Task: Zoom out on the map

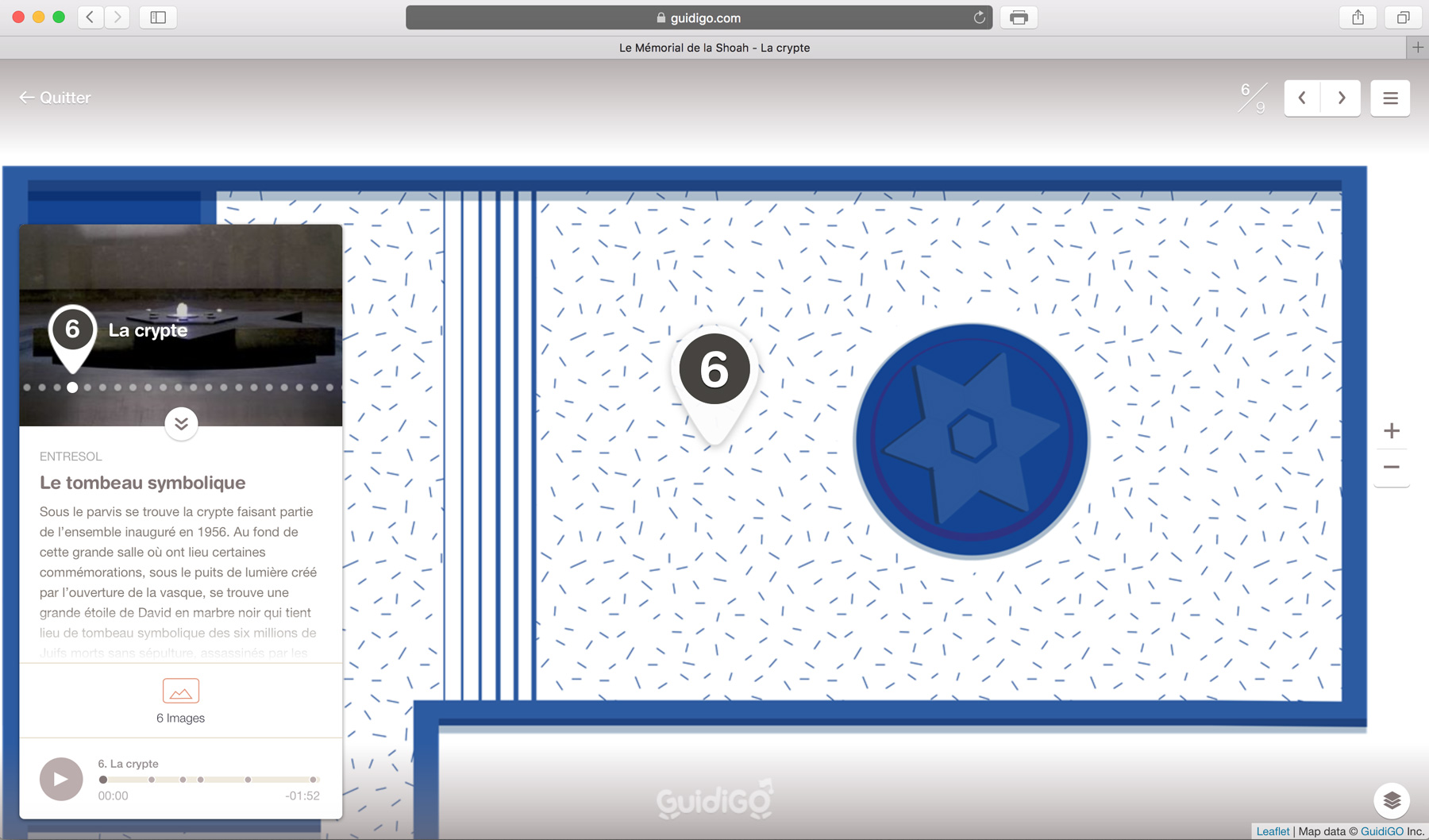Action: tap(1391, 468)
